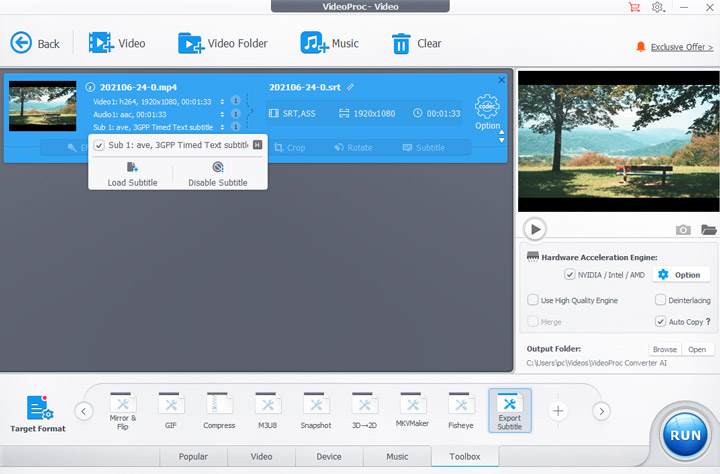Image resolution: width=720 pixels, height=474 pixels.
Task: Open hardware acceleration Option button
Action: click(680, 275)
